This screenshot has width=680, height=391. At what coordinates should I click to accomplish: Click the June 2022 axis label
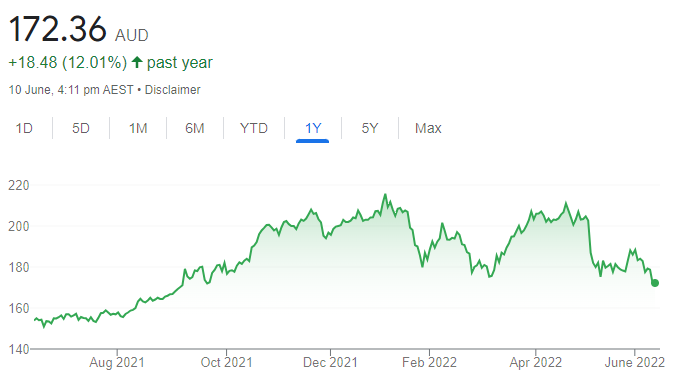point(634,362)
